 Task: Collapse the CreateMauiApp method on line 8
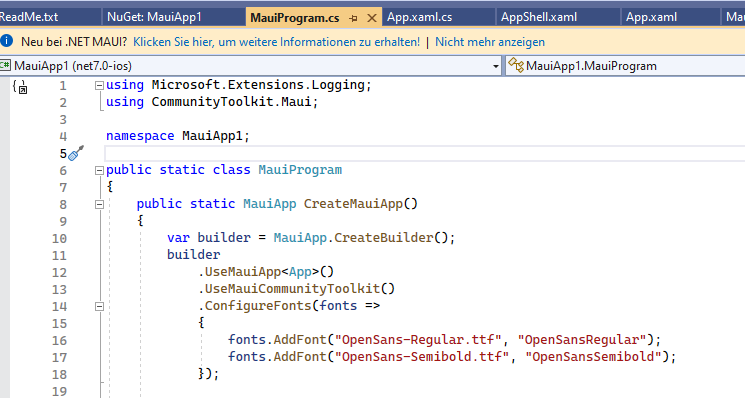(99, 205)
